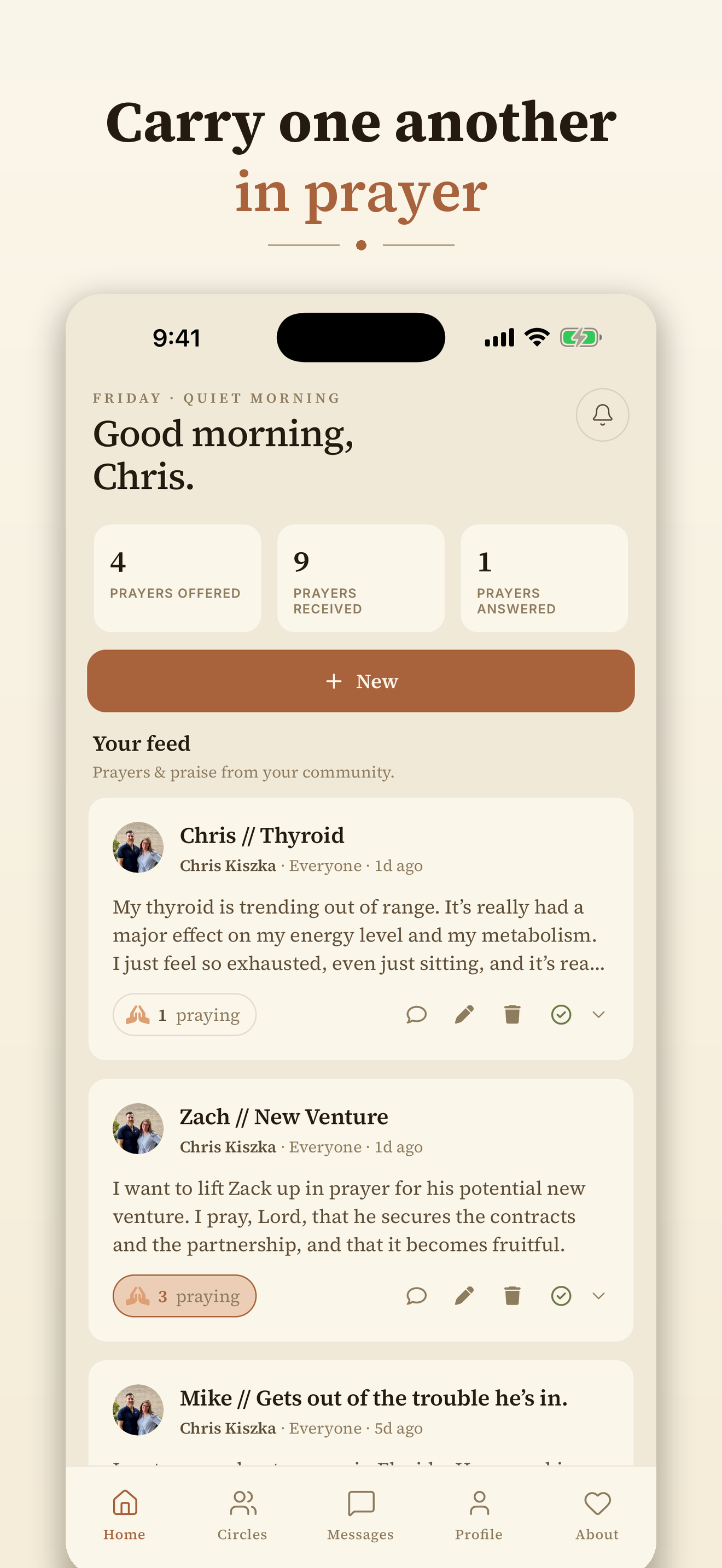Edit the Zach // New Venture prayer
This screenshot has width=722, height=1568.
pos(464,1295)
